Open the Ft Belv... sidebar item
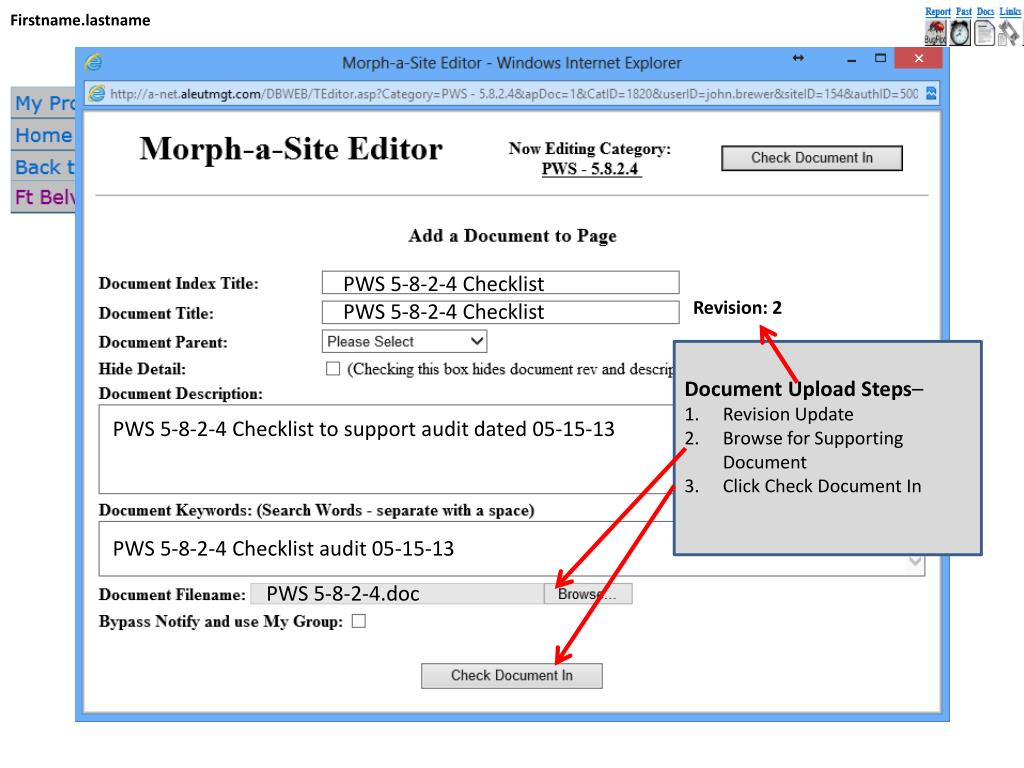Image resolution: width=1024 pixels, height=768 pixels. [x=43, y=197]
